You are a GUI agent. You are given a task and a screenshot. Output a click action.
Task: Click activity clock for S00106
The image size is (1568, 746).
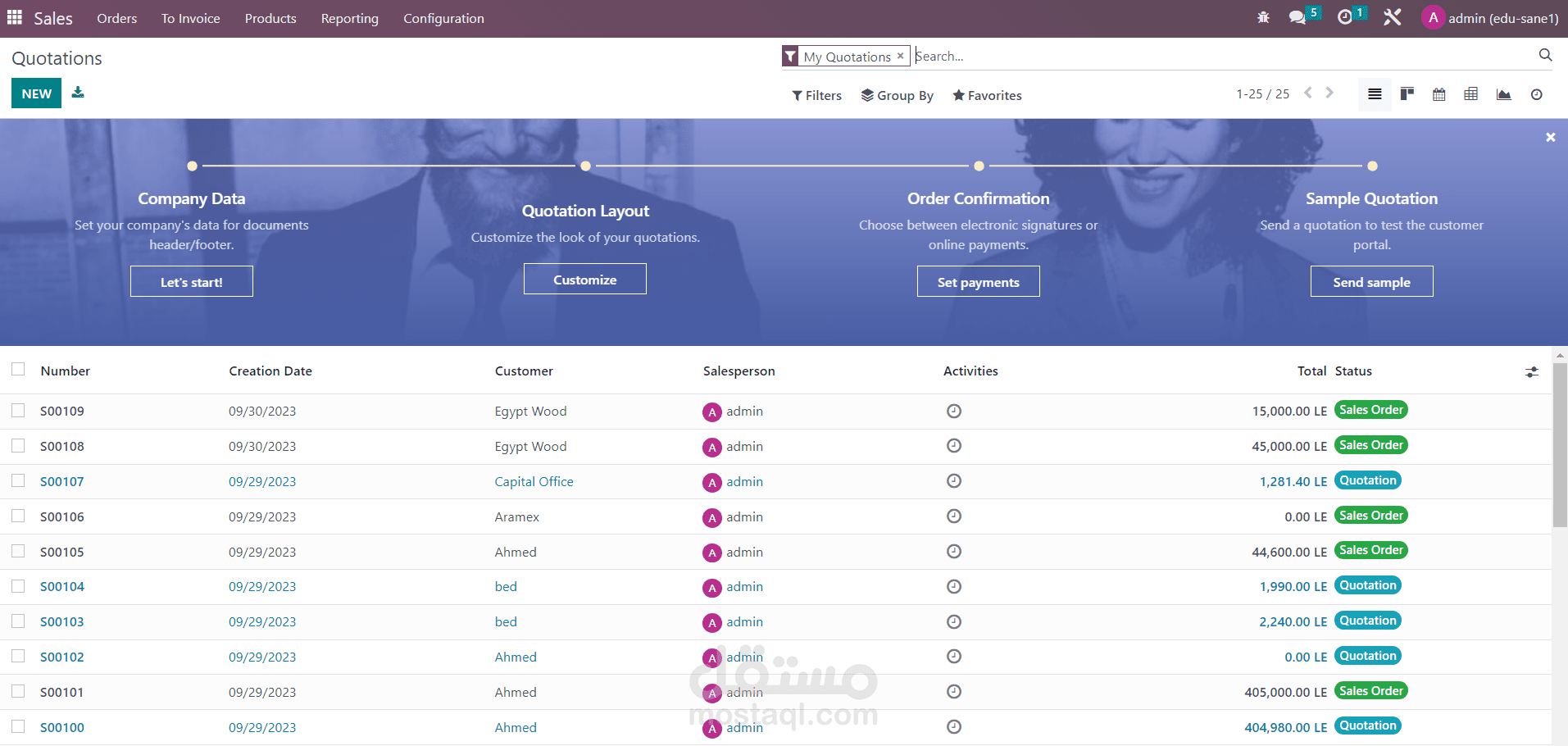click(x=954, y=516)
